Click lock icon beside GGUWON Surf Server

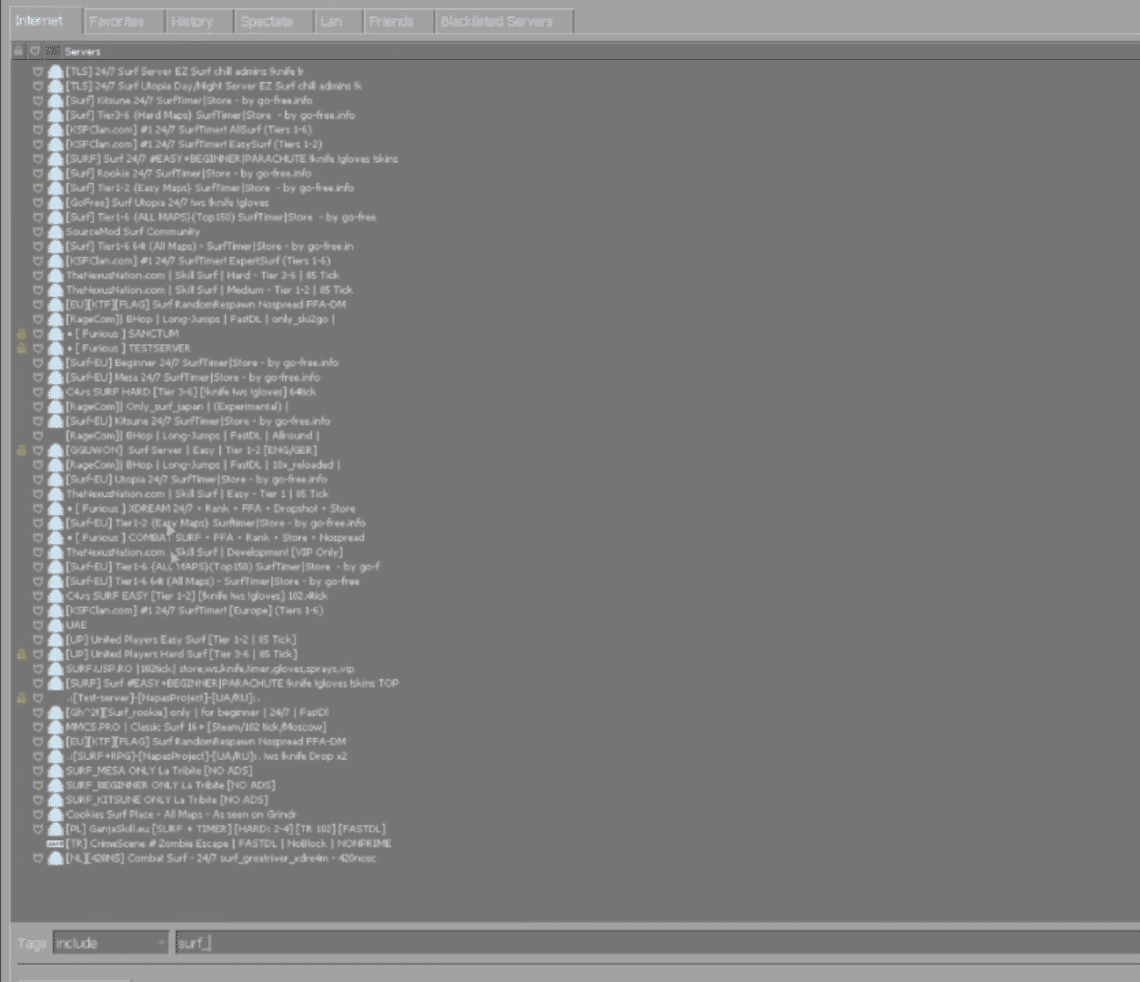pyautogui.click(x=20, y=451)
